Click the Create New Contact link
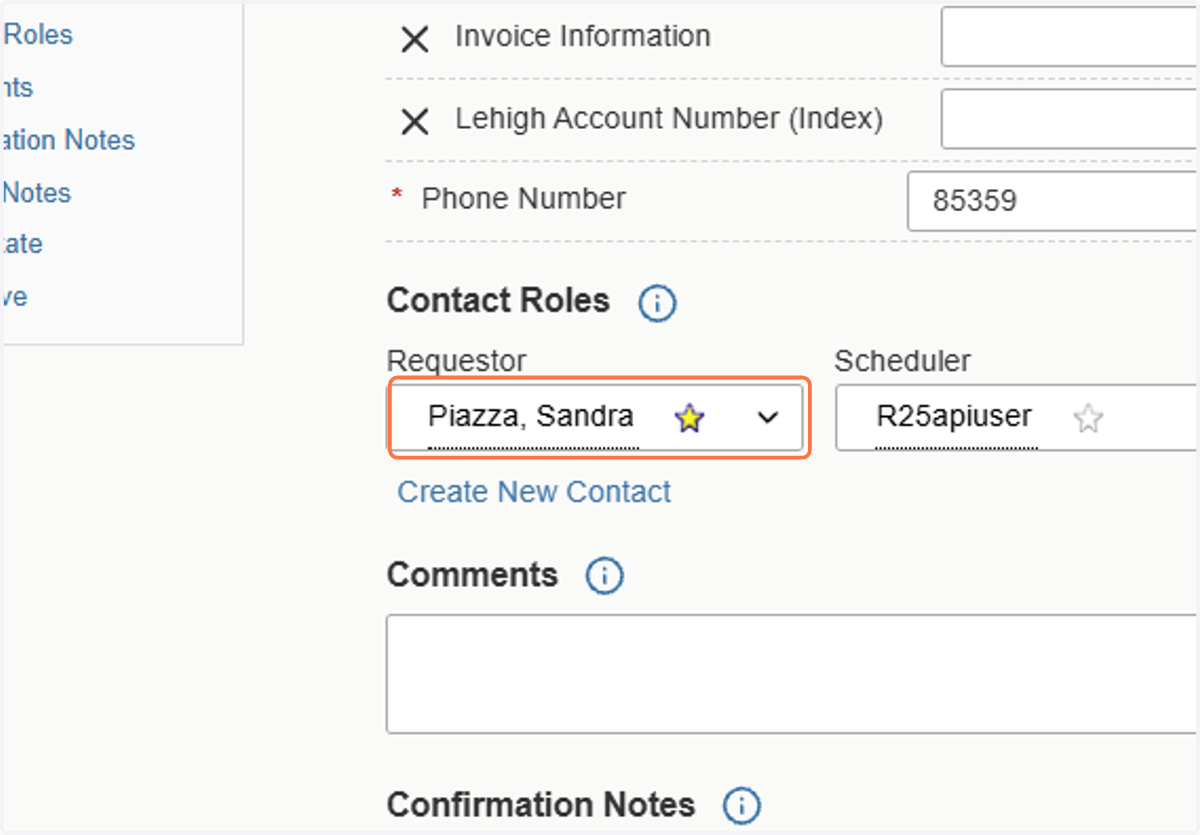 [535, 492]
